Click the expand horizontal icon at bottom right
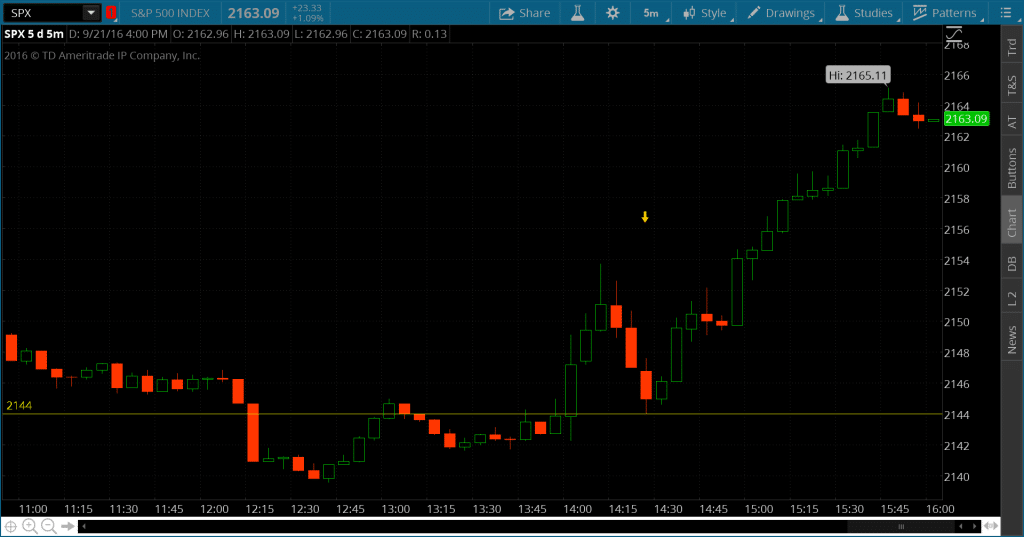This screenshot has width=1024, height=537. click(991, 526)
